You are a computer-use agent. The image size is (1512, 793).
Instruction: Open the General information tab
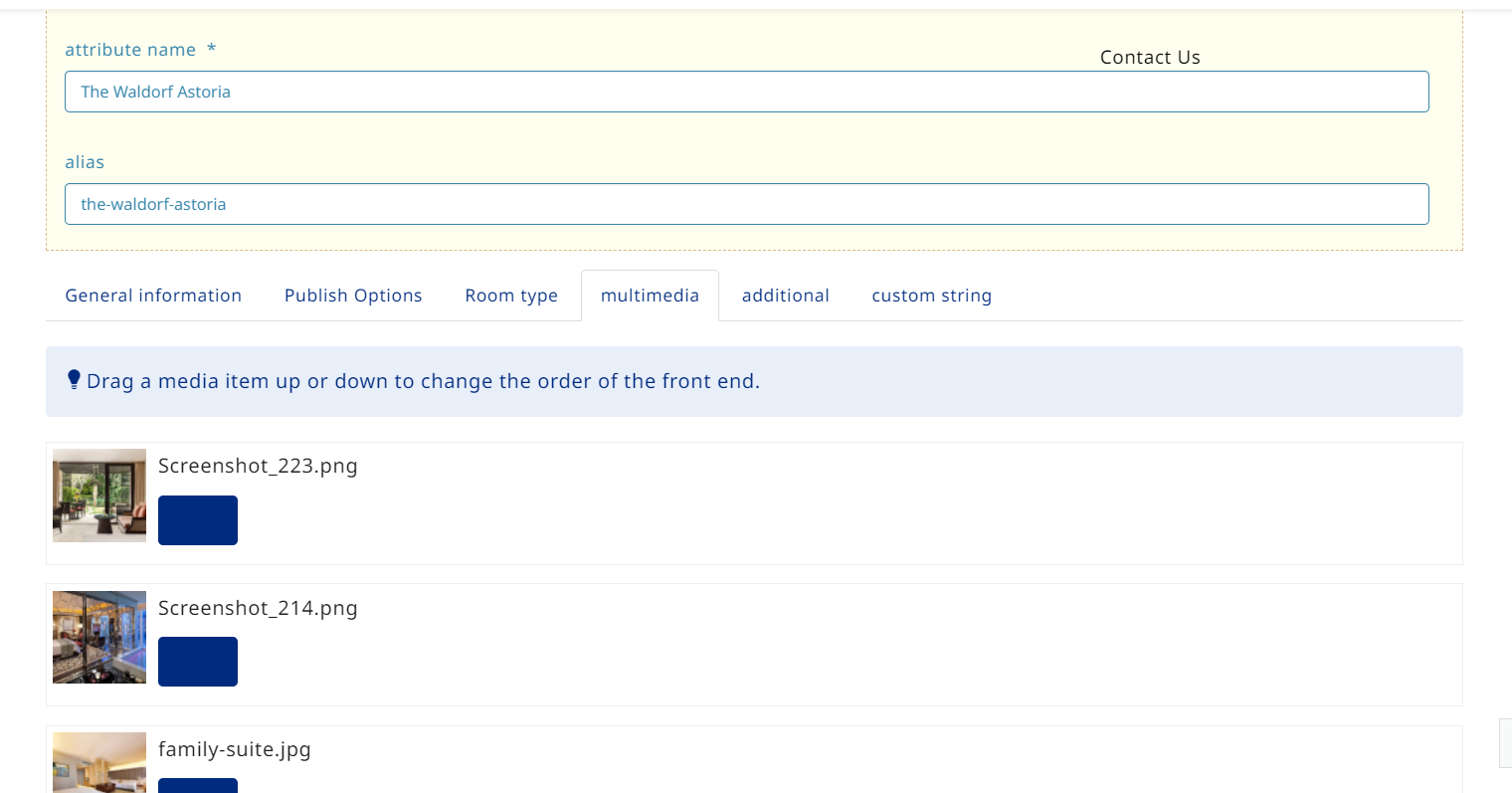(153, 296)
